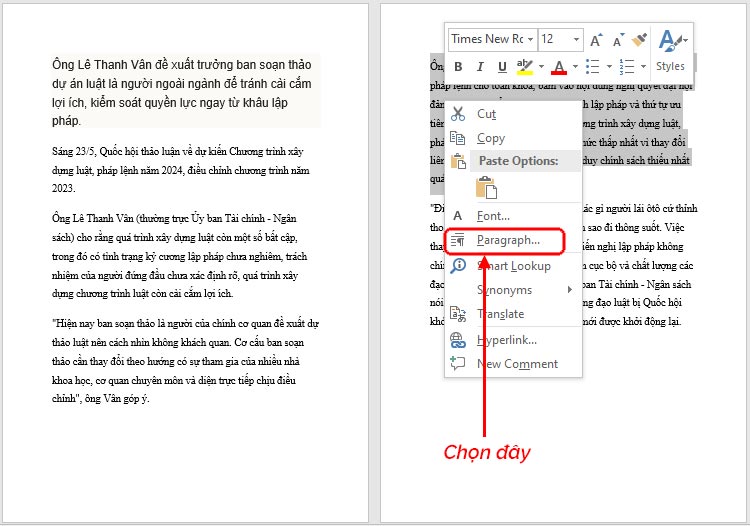The image size is (750, 526).
Task: Apply red font color
Action: (559, 66)
